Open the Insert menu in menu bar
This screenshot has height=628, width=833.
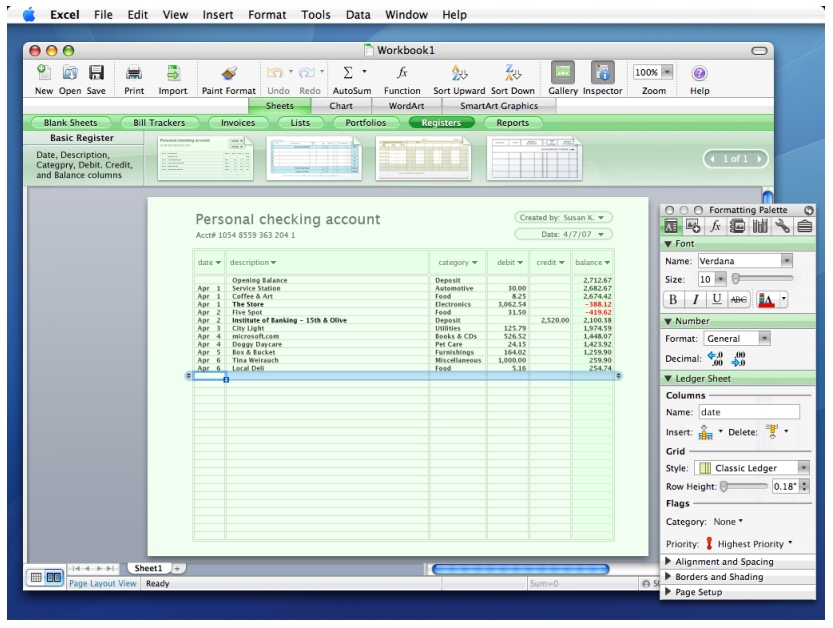[x=218, y=16]
